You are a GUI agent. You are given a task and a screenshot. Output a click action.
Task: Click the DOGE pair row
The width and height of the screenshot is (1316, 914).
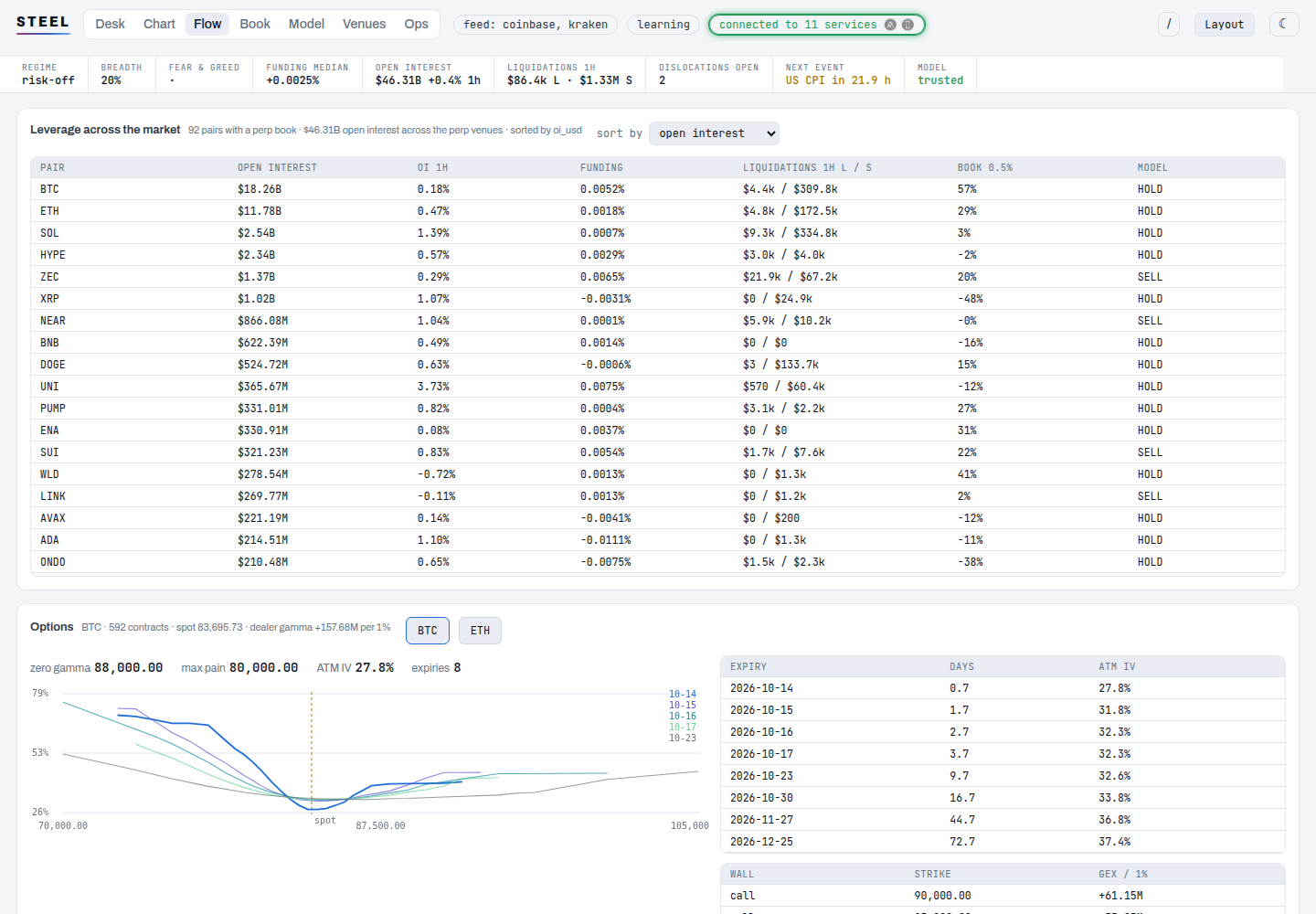pyautogui.click(x=658, y=365)
